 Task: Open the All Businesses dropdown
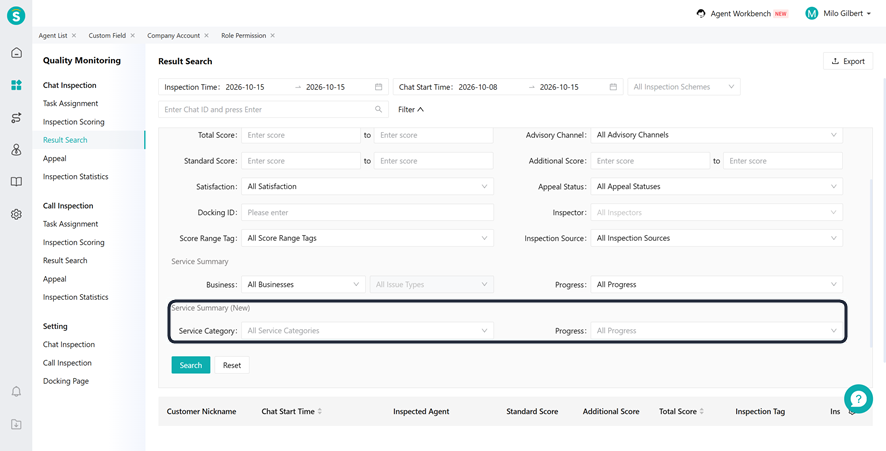[x=303, y=285]
